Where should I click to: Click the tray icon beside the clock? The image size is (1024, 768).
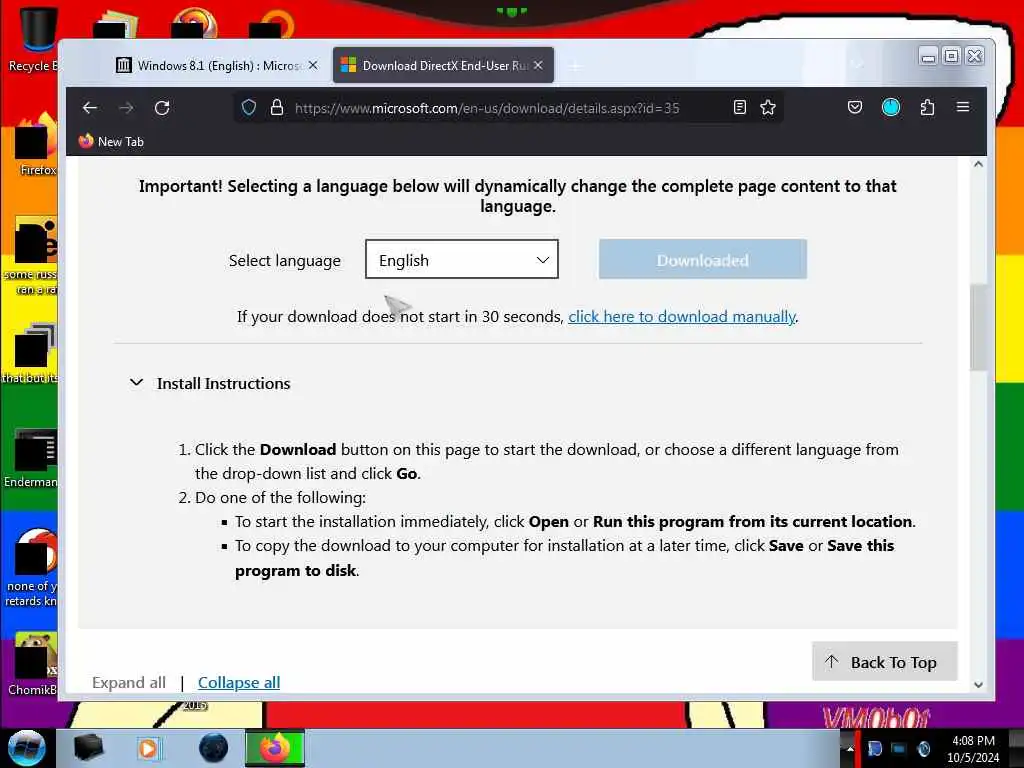click(x=923, y=748)
